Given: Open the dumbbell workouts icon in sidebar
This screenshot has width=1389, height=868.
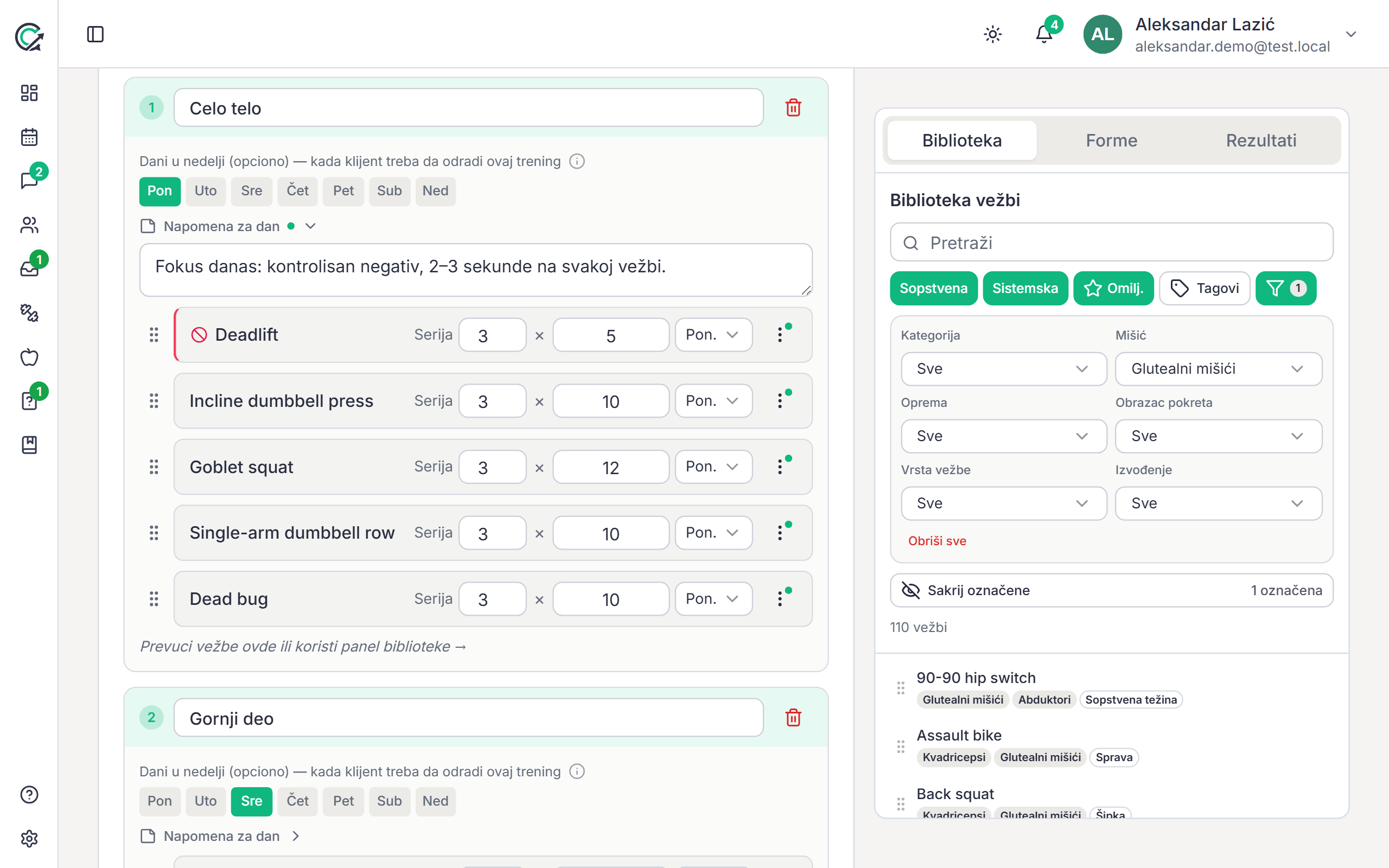Looking at the screenshot, I should coord(29,313).
